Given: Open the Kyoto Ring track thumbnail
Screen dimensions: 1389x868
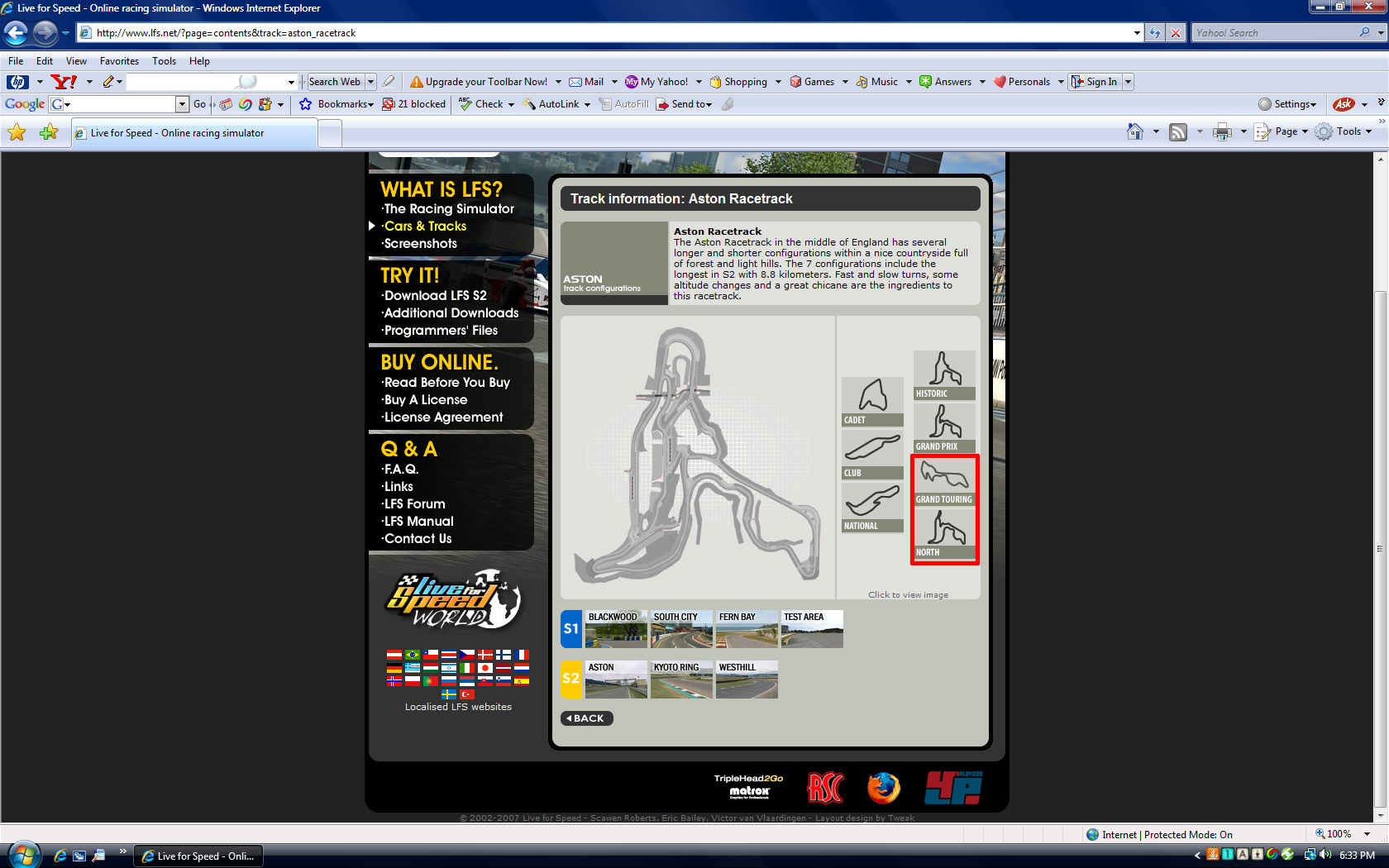Looking at the screenshot, I should click(681, 680).
